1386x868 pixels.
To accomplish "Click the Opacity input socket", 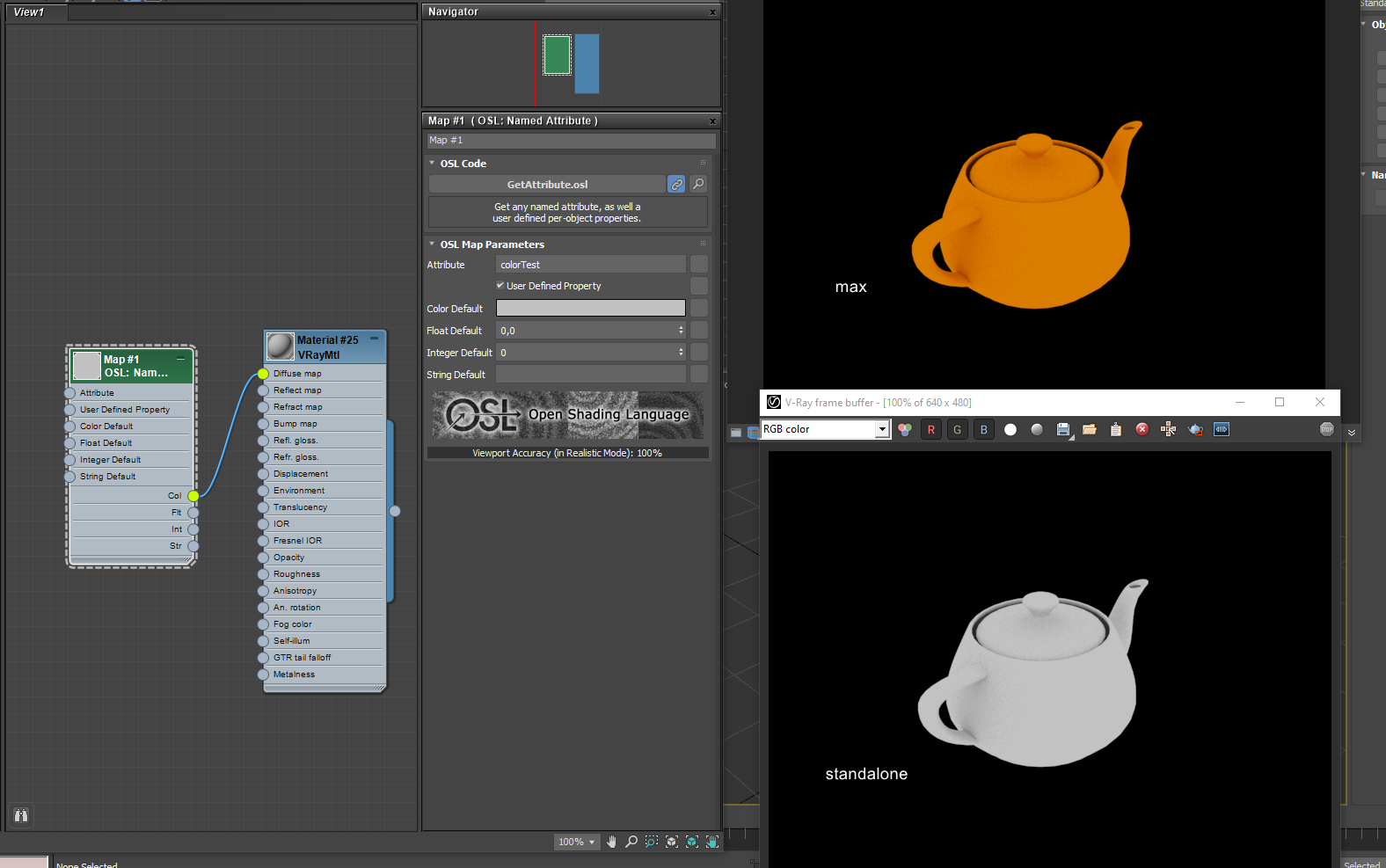I will point(263,558).
